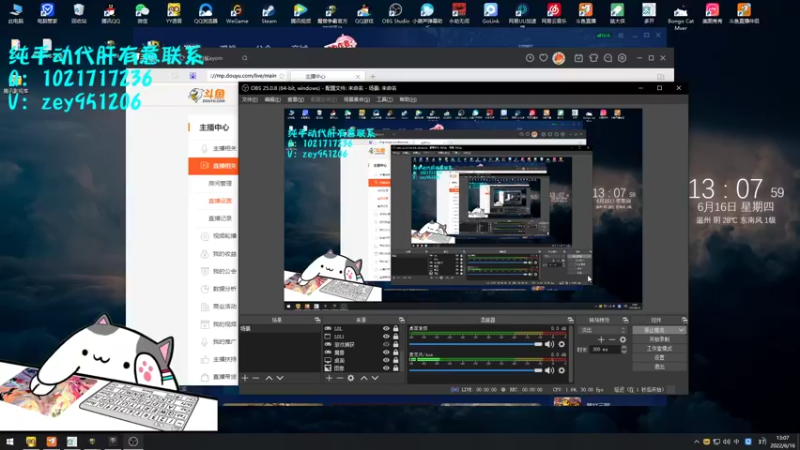The image size is (800, 450).
Task: Show hidden icons chevron in system tray
Action: [x=696, y=442]
